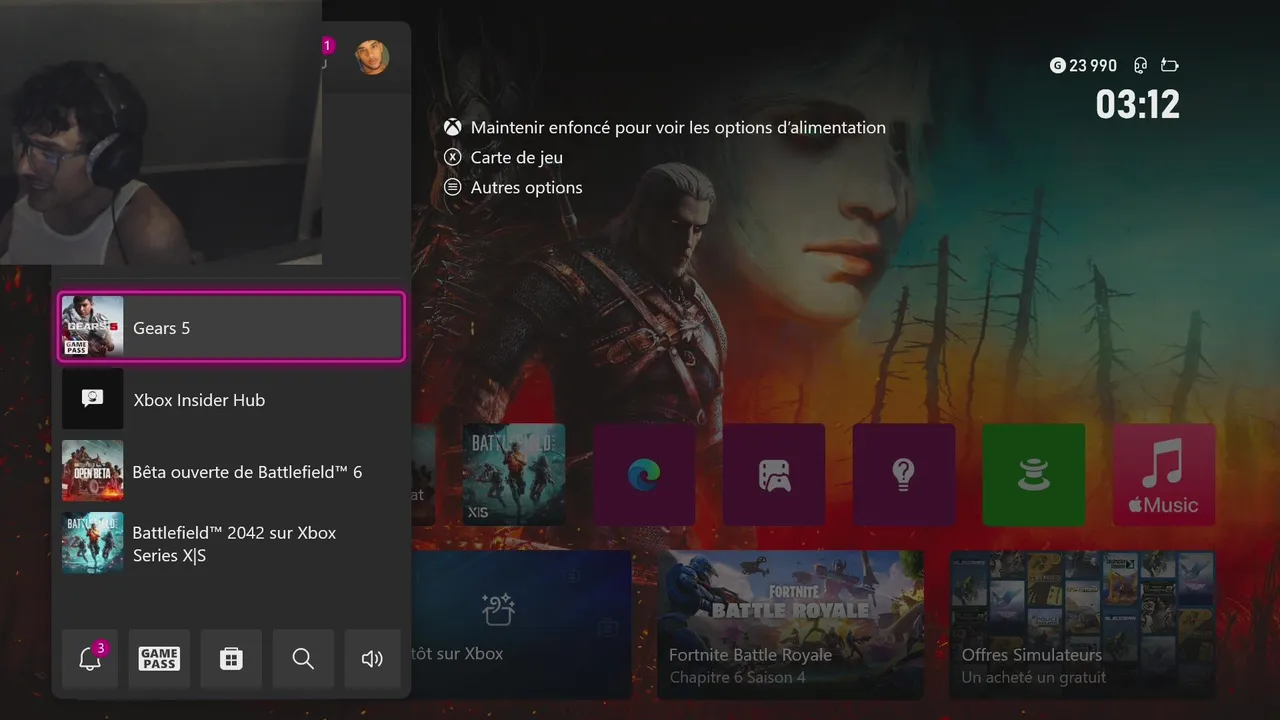
Task: Launch Microsoft Edge tile
Action: tap(644, 475)
